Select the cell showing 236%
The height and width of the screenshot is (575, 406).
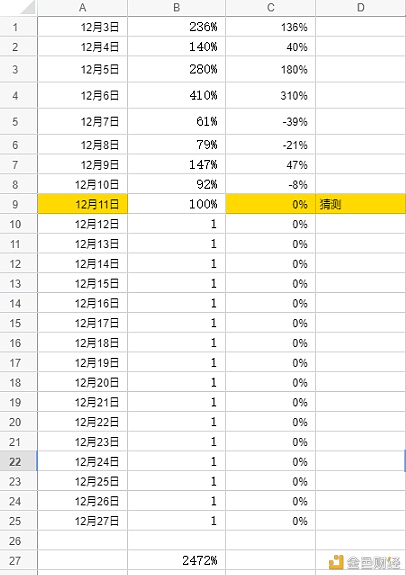click(x=176, y=27)
